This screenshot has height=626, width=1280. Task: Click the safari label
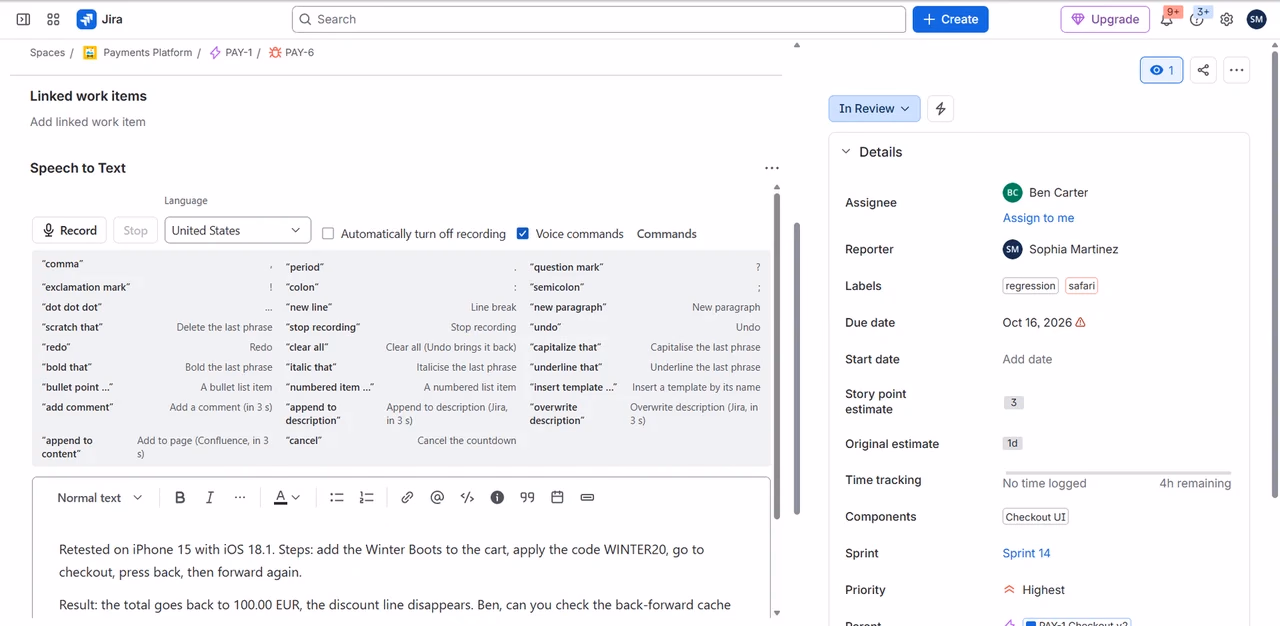click(x=1081, y=286)
